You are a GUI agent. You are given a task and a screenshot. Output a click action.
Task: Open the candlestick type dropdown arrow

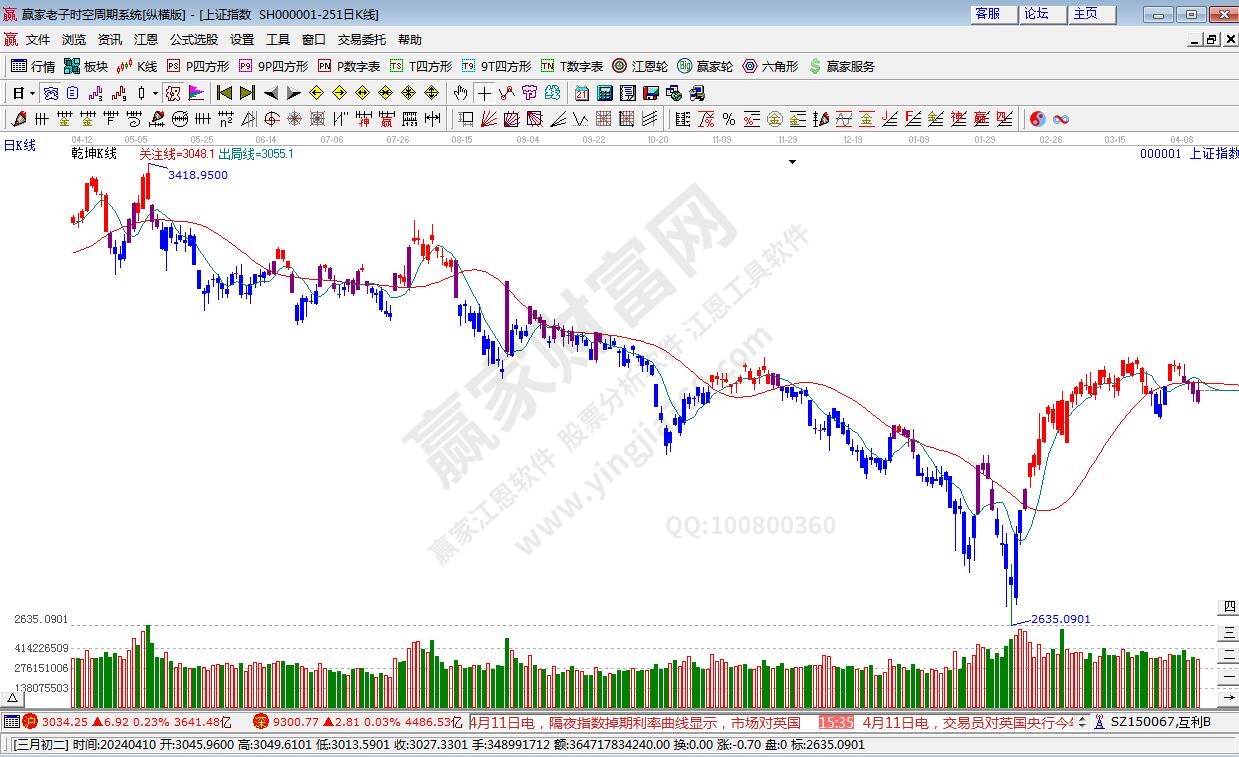coord(155,93)
